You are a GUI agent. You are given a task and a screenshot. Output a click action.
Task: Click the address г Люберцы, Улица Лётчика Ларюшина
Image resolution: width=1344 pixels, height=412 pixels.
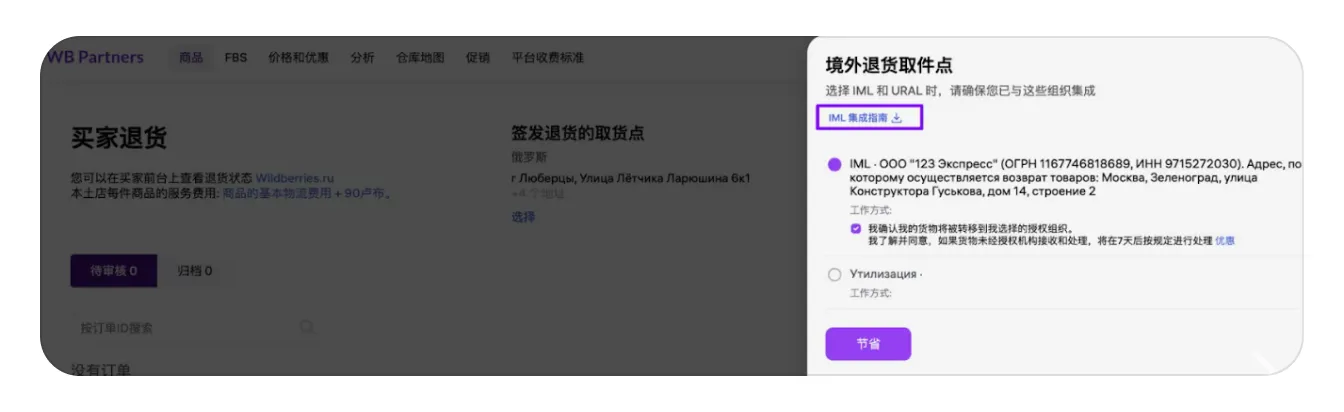coord(630,179)
